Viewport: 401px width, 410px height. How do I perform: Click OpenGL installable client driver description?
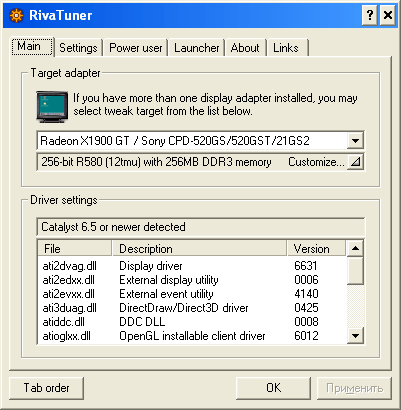[192, 336]
